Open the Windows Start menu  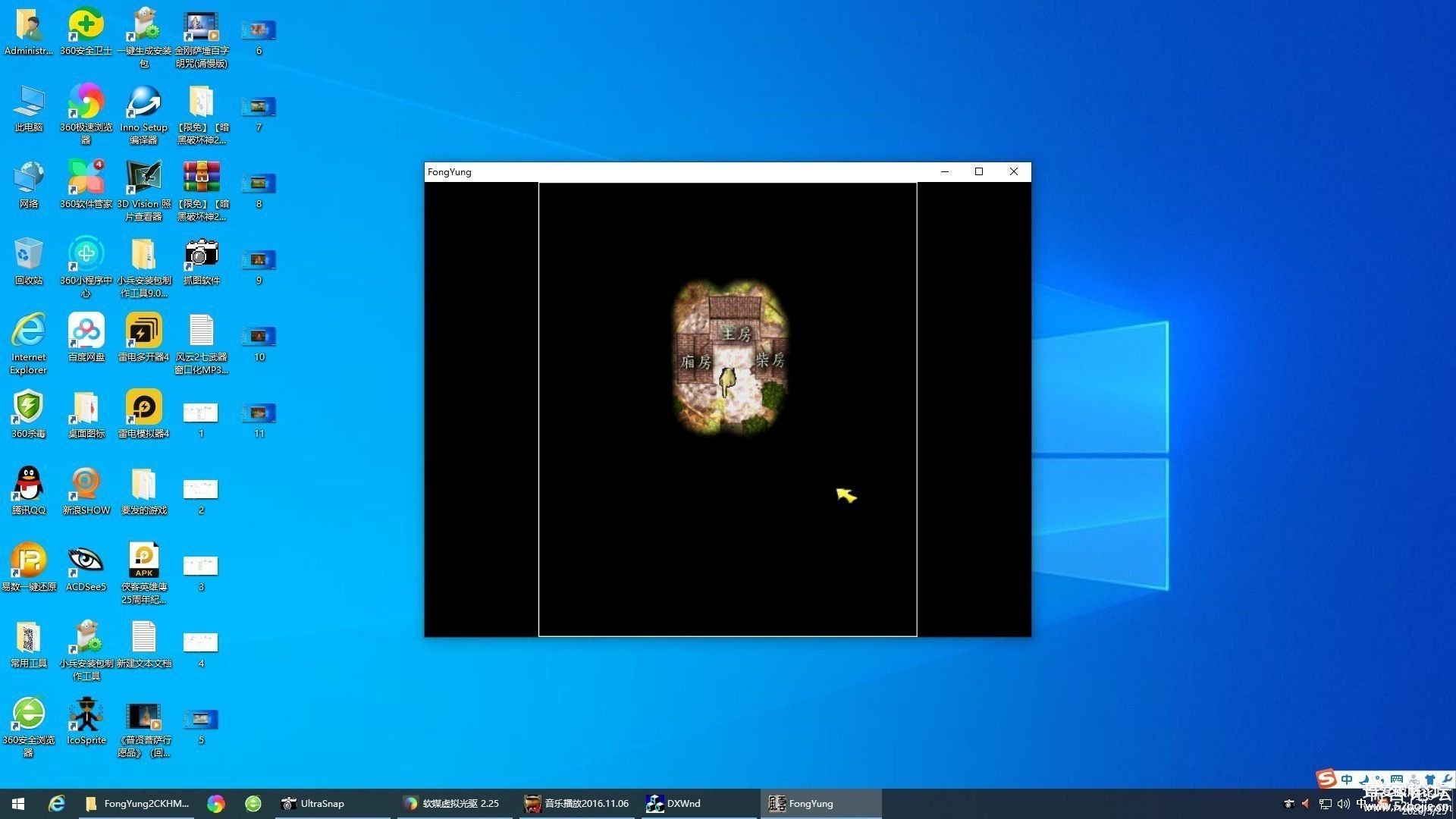pyautogui.click(x=18, y=804)
